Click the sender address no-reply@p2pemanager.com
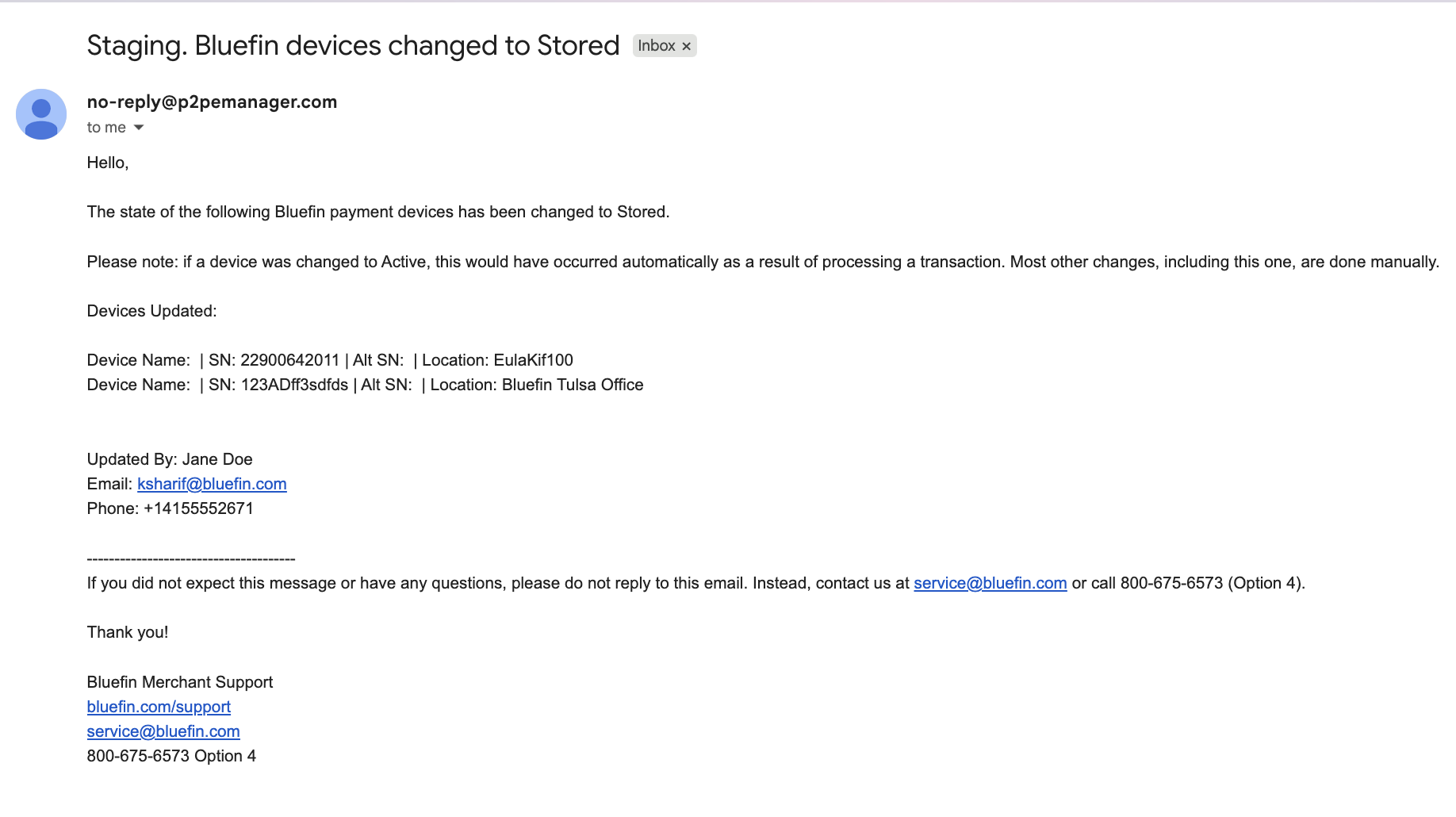This screenshot has height=817, width=1456. tap(212, 102)
